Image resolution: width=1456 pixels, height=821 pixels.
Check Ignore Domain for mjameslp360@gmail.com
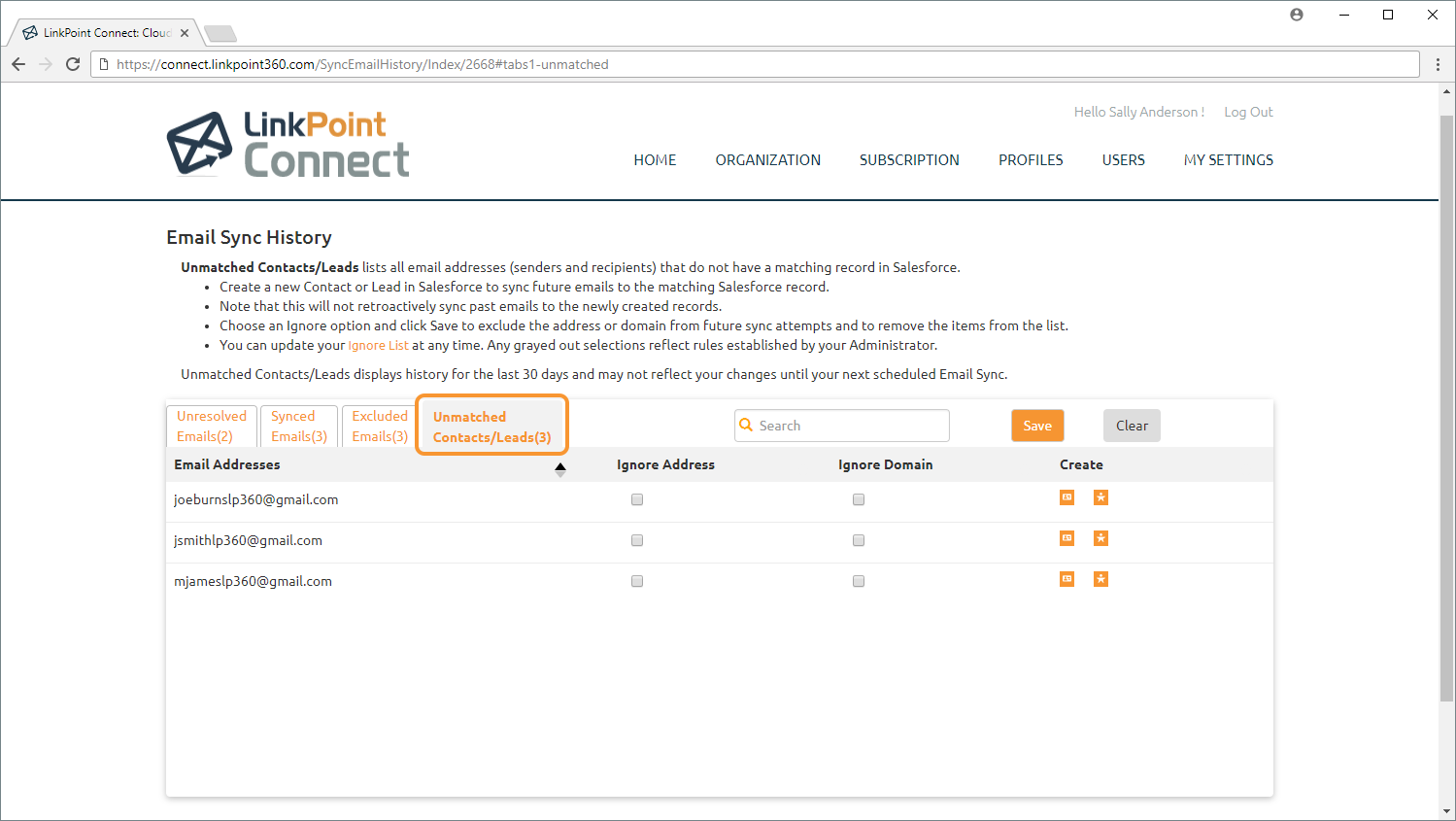coord(859,581)
